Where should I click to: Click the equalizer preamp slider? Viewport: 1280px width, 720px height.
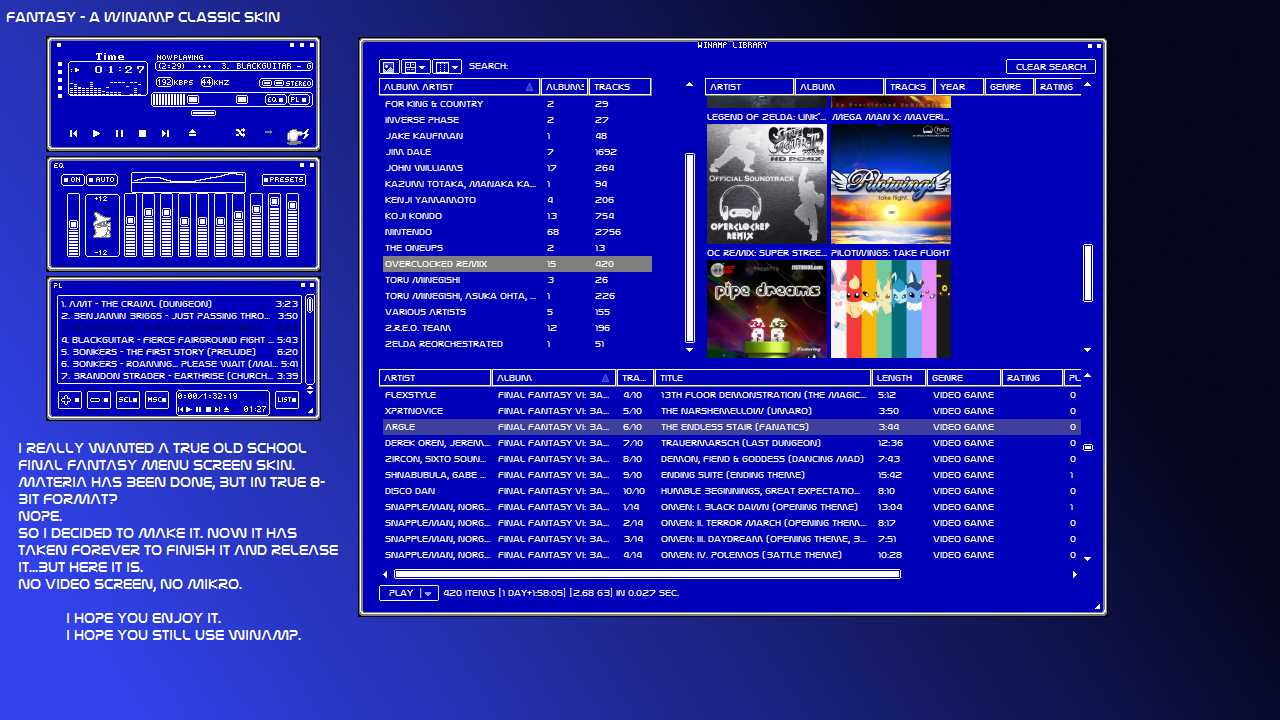[x=73, y=225]
